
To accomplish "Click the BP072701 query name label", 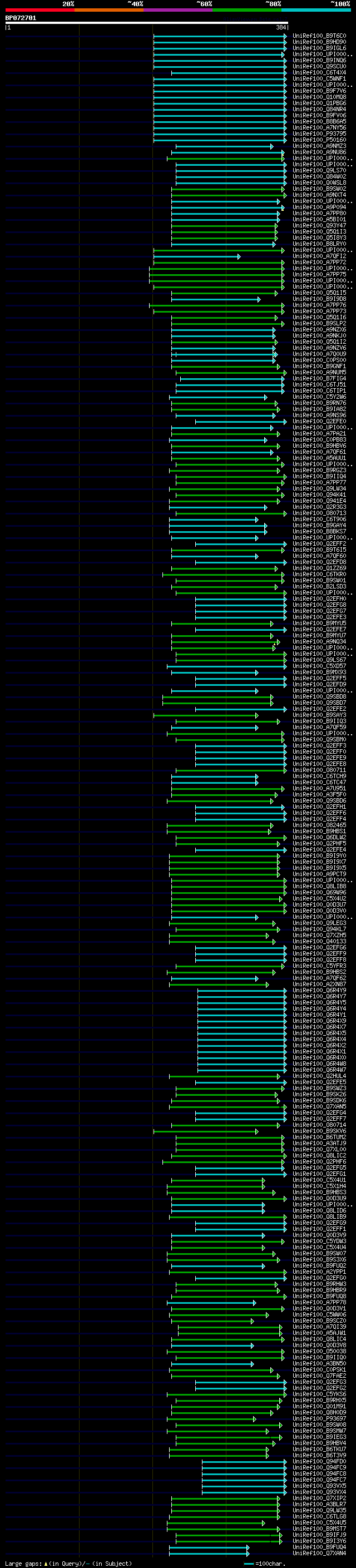I will [x=21, y=18].
